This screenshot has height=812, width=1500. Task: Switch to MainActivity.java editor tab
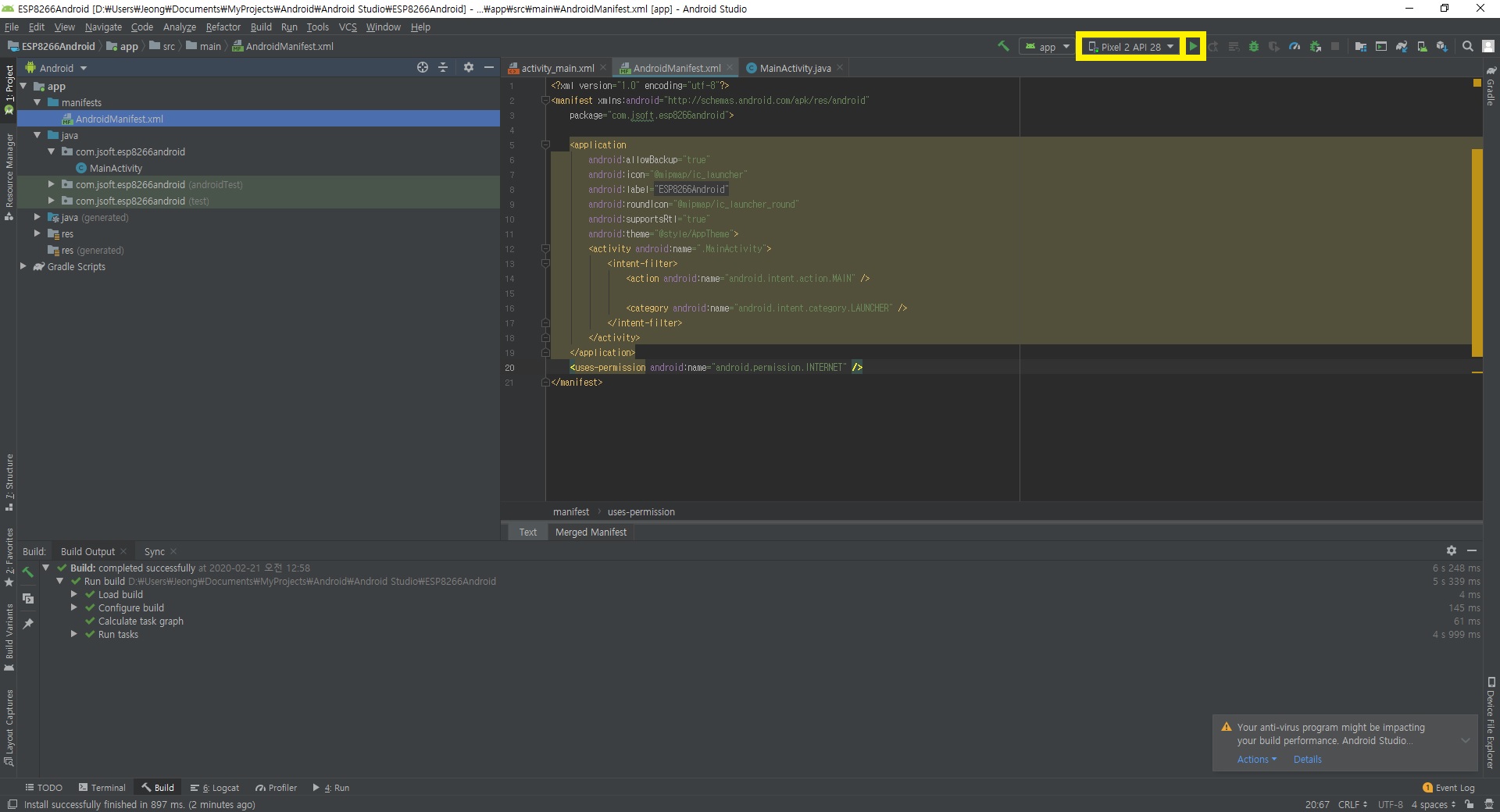click(x=795, y=68)
